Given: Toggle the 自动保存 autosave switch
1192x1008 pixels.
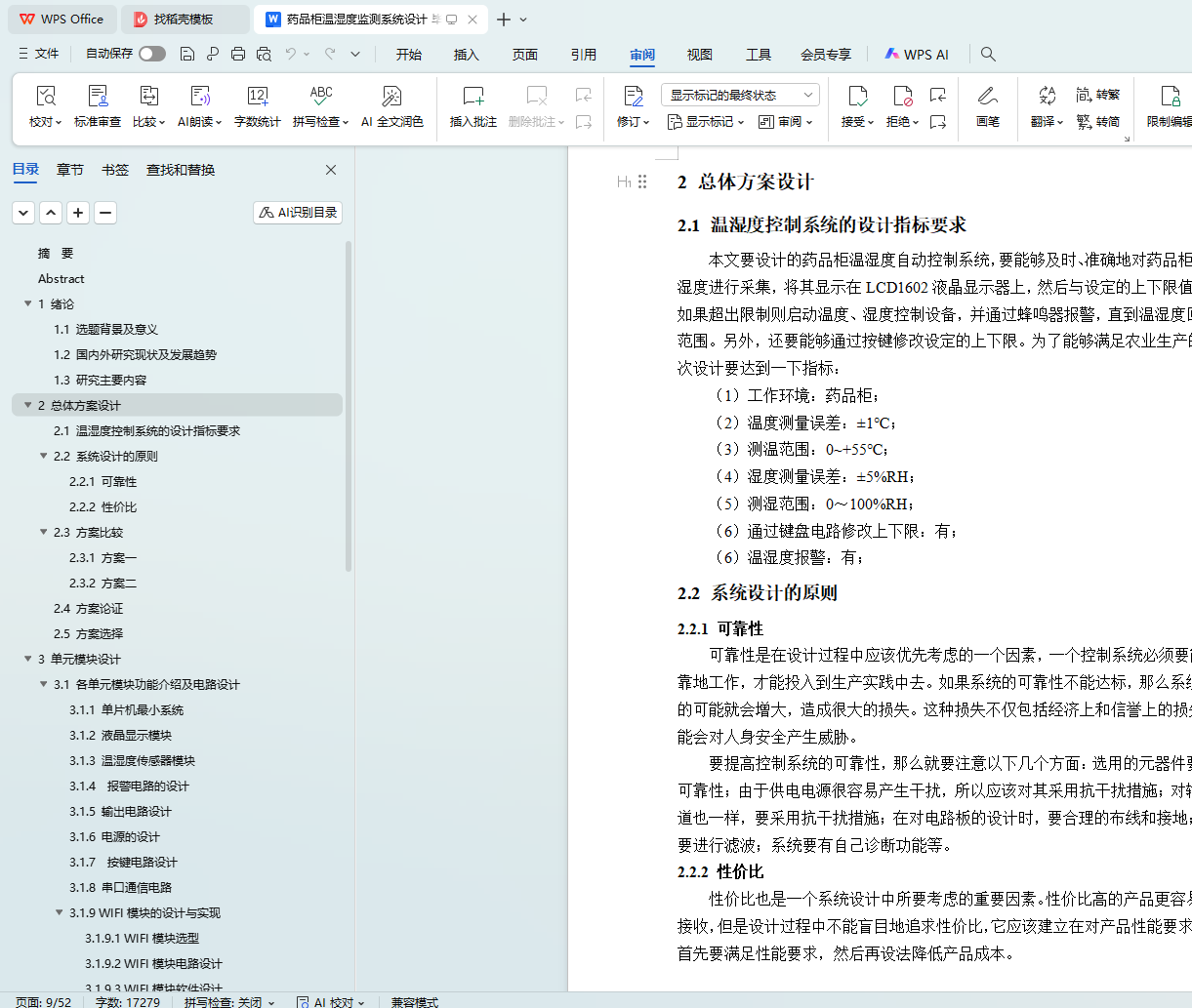Looking at the screenshot, I should coord(152,54).
